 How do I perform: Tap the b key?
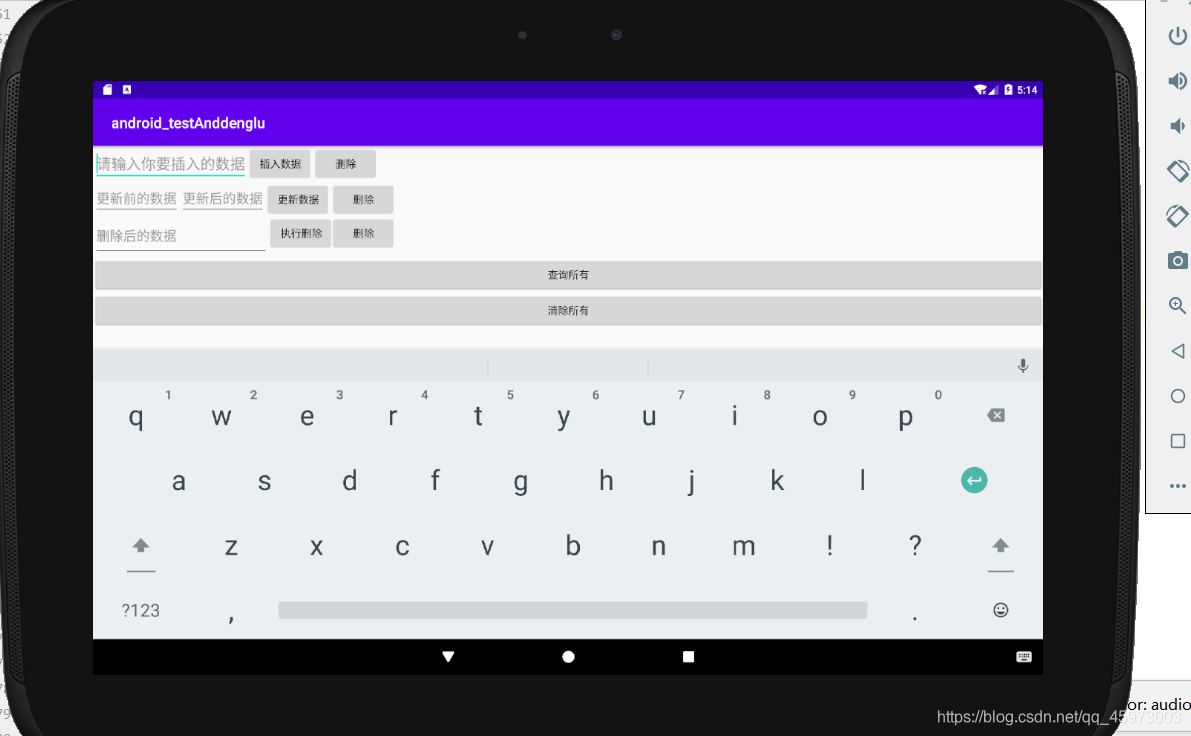(573, 546)
